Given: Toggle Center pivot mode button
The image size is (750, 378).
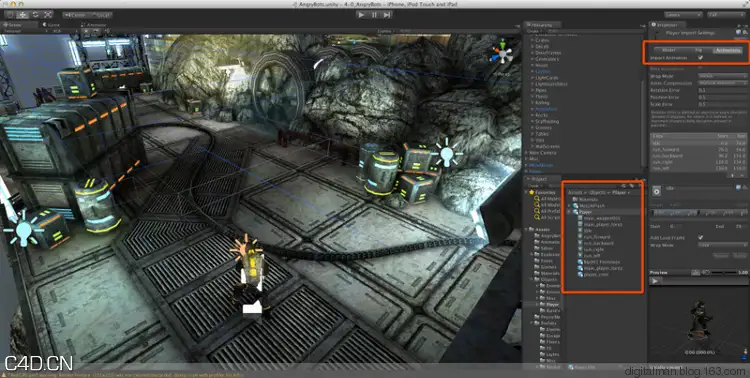Looking at the screenshot, I should 75,15.
